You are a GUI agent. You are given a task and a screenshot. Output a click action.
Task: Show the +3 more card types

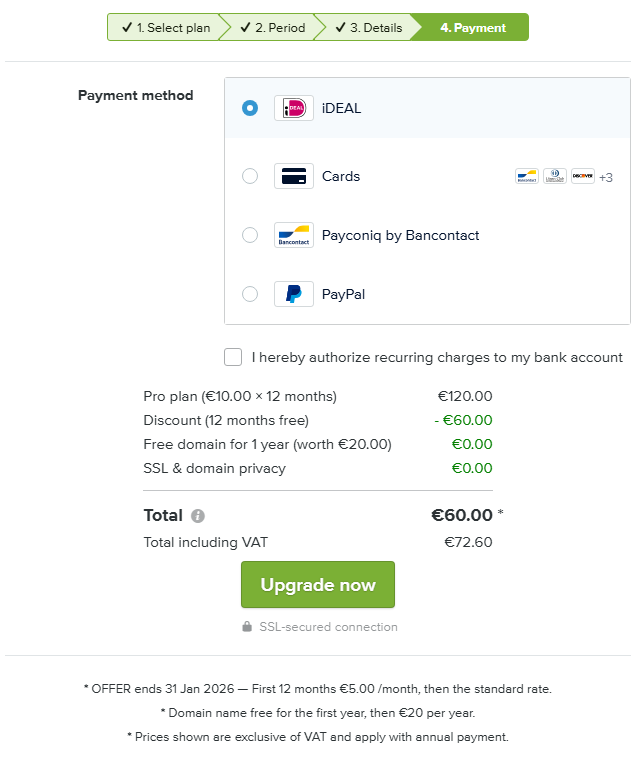coord(605,178)
